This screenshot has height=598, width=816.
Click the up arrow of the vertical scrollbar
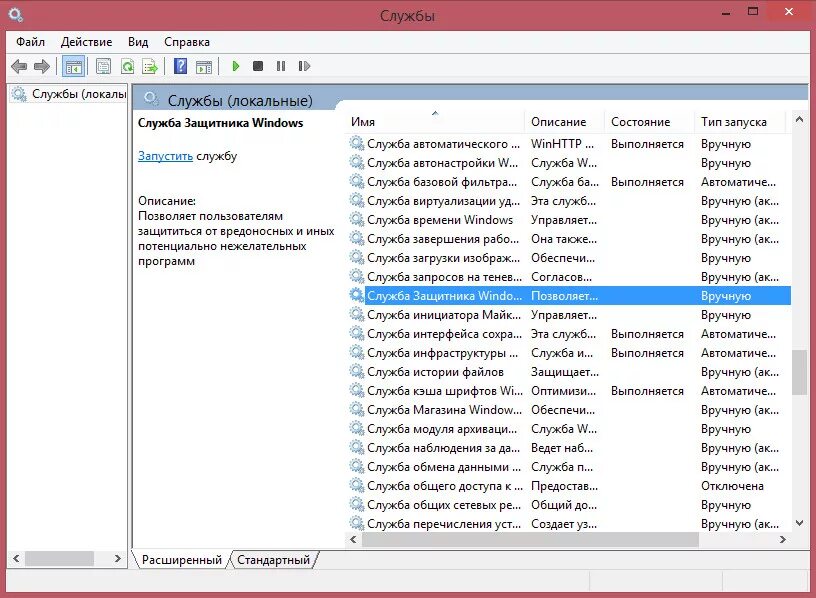(799, 119)
